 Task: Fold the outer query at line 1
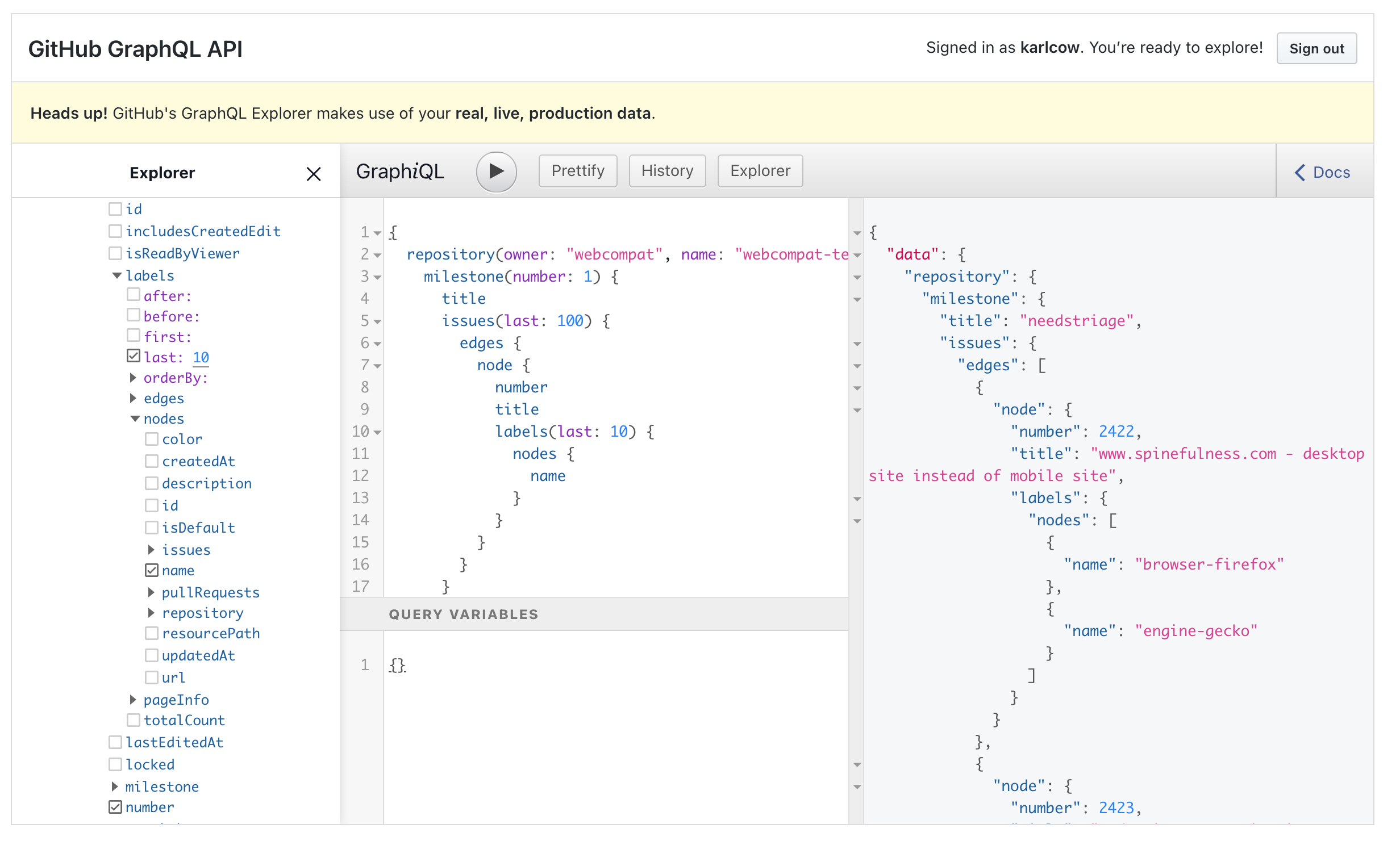point(377,233)
